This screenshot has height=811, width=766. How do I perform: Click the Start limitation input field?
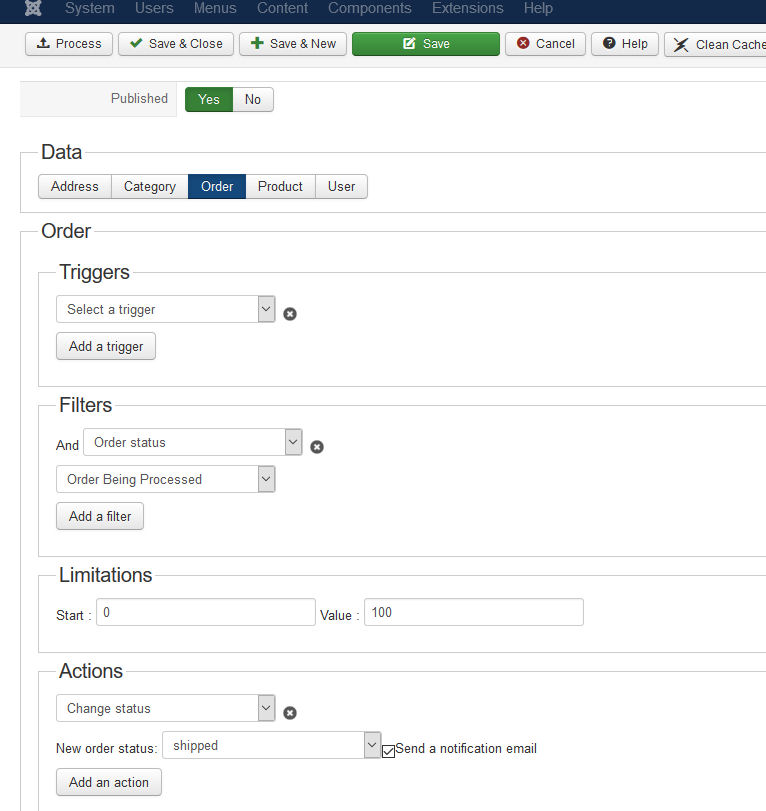point(206,612)
